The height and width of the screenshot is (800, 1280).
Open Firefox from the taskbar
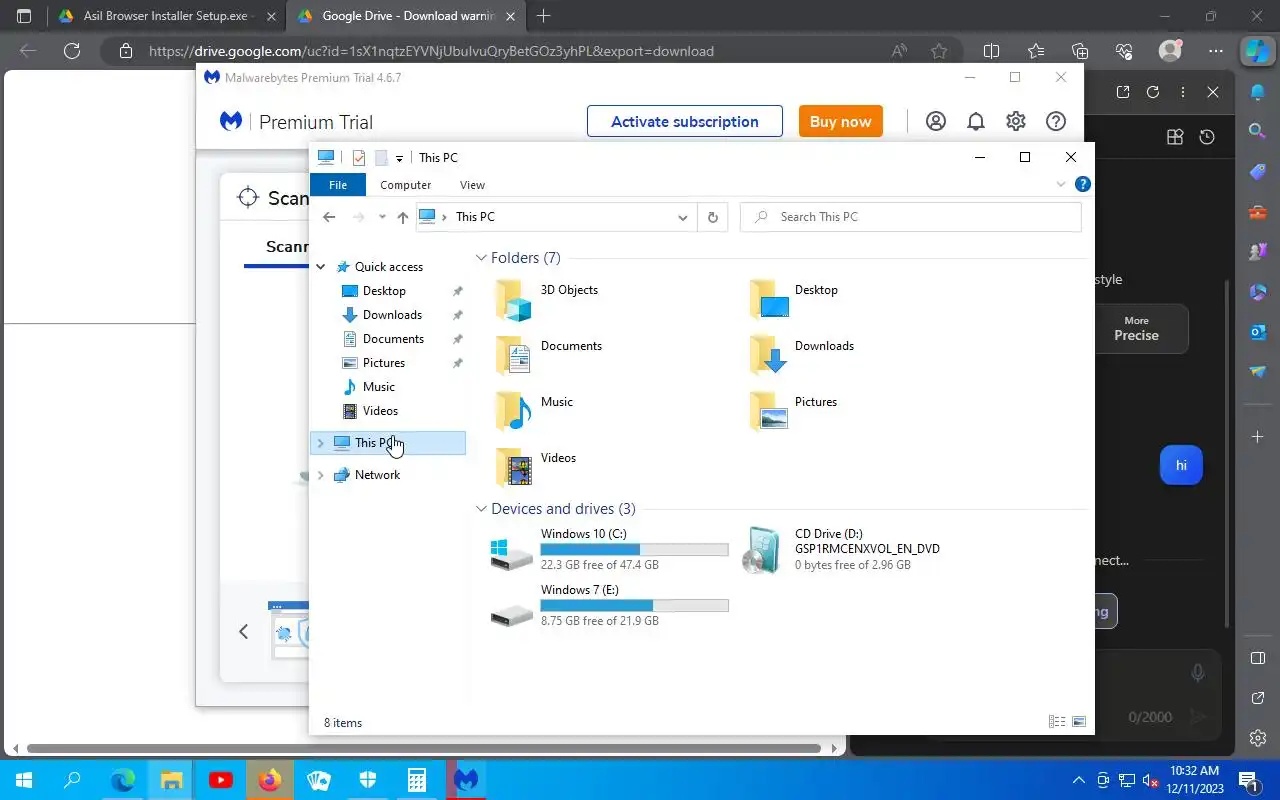click(270, 780)
